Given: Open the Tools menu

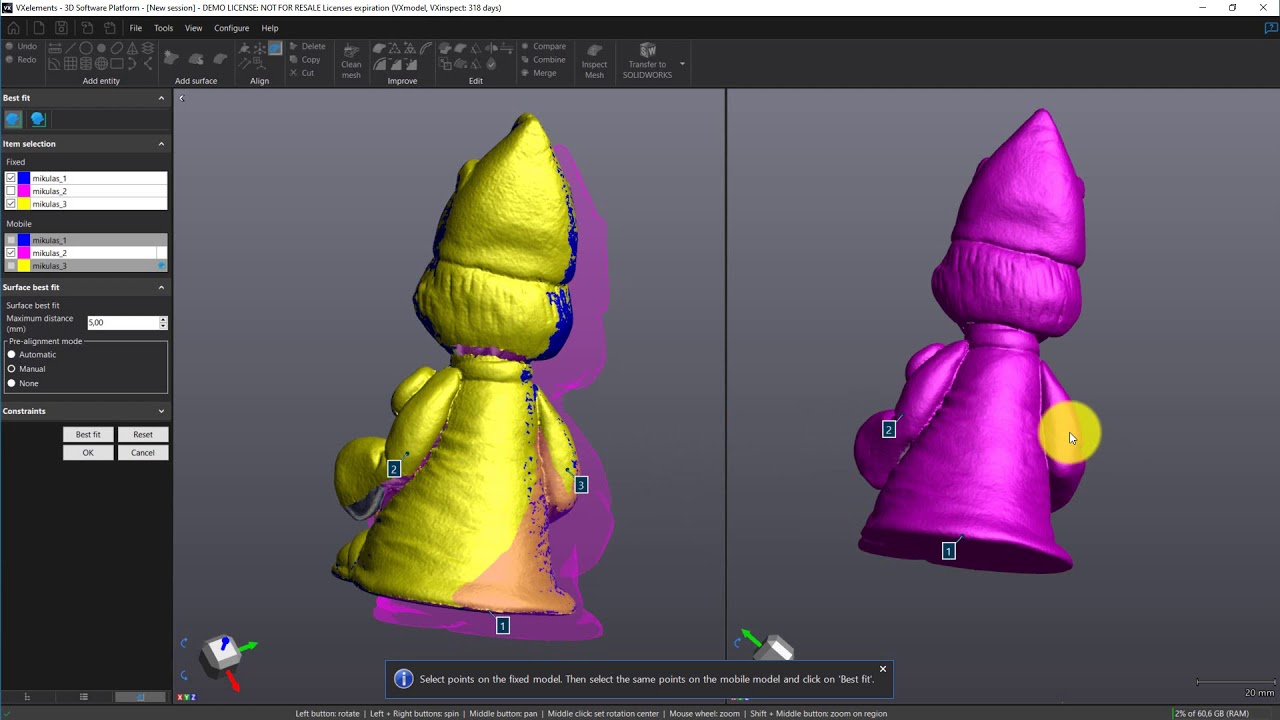Looking at the screenshot, I should [163, 28].
